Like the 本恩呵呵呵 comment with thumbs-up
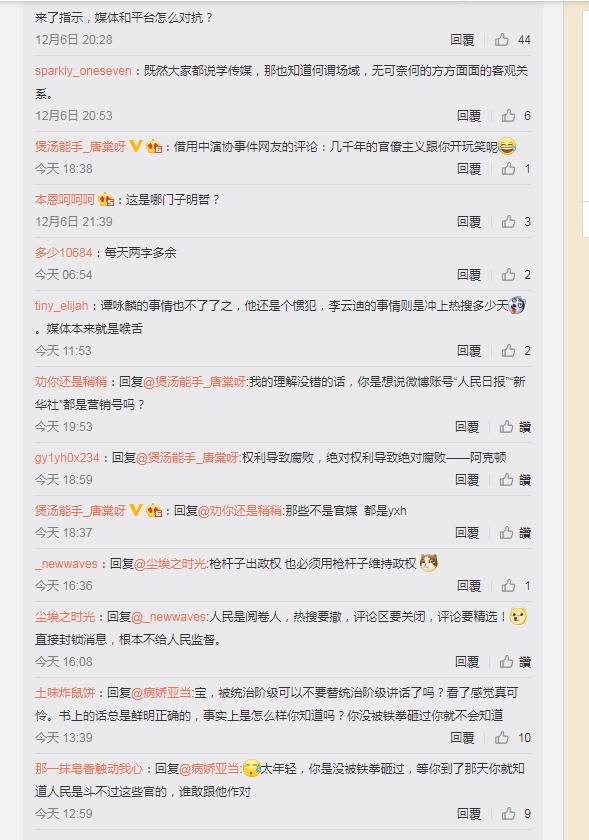 509,222
